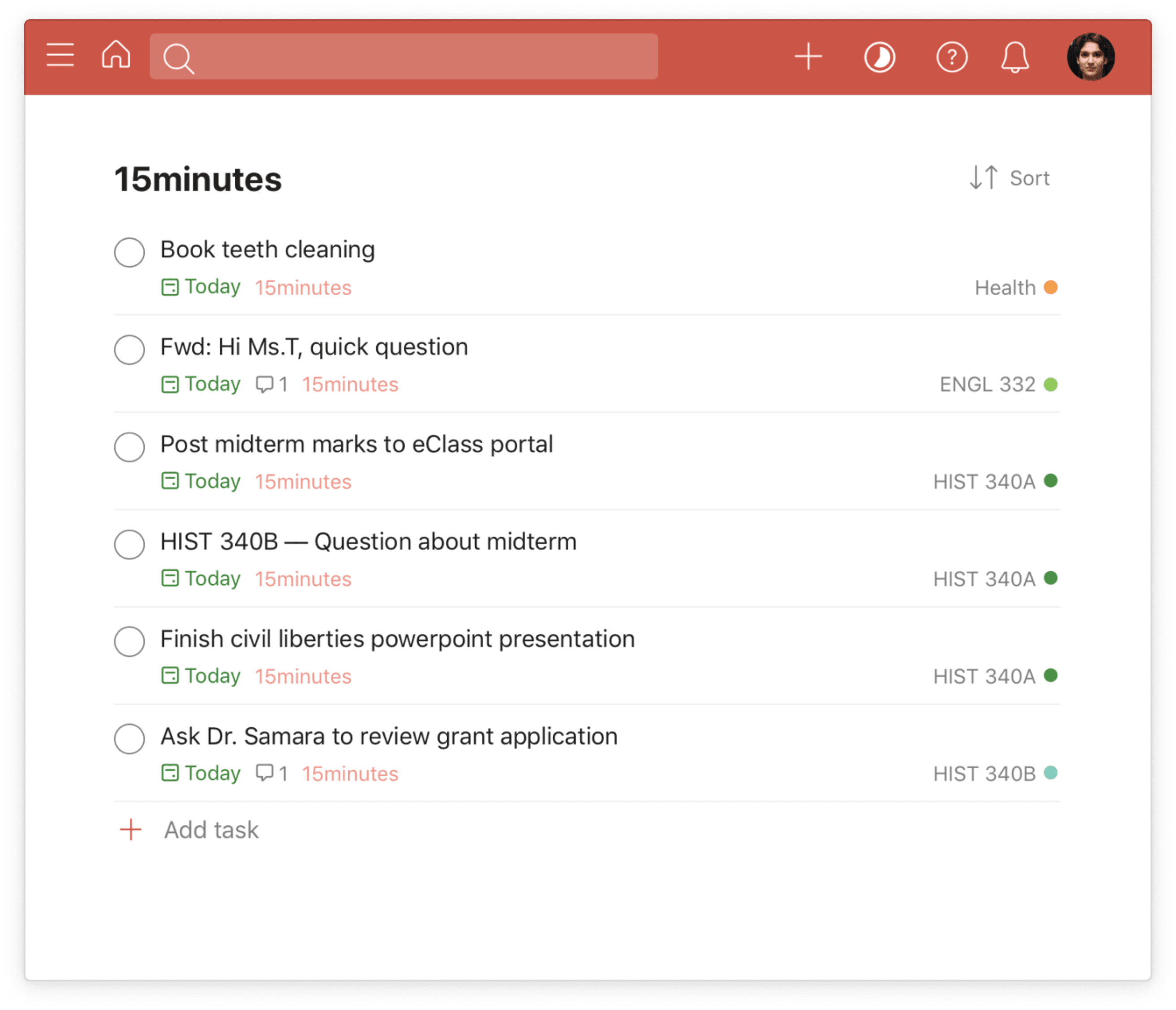This screenshot has width=1176, height=1010.
Task: Open date picker on HIST 340B midterm question
Action: click(x=200, y=578)
